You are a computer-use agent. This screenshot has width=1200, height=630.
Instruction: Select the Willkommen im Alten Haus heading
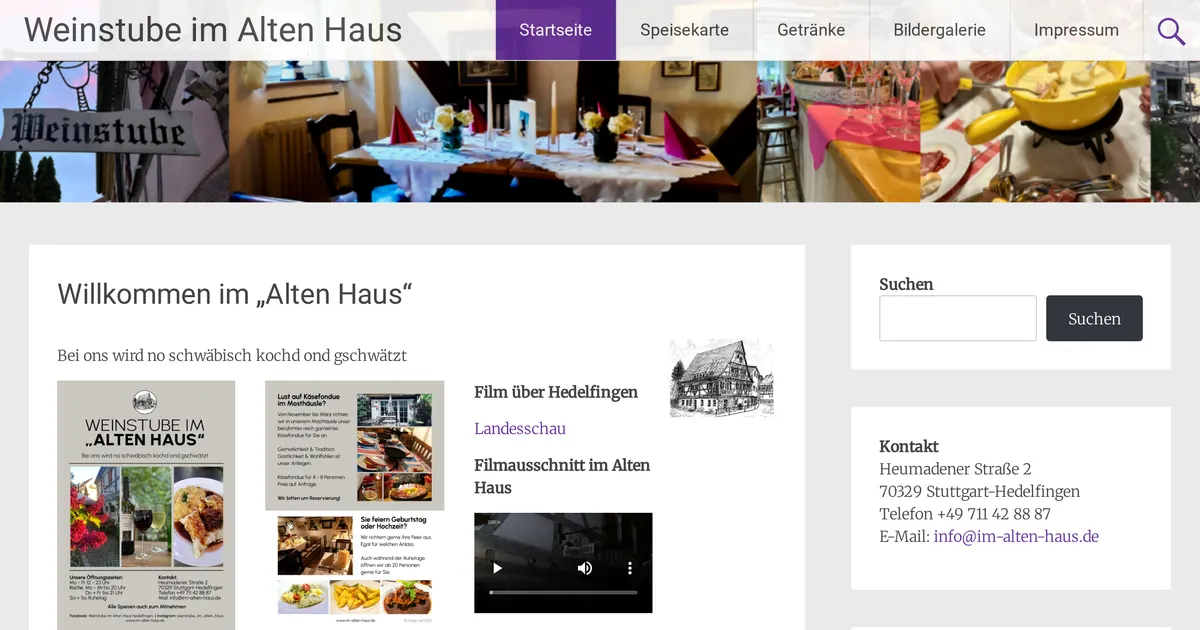coord(235,294)
